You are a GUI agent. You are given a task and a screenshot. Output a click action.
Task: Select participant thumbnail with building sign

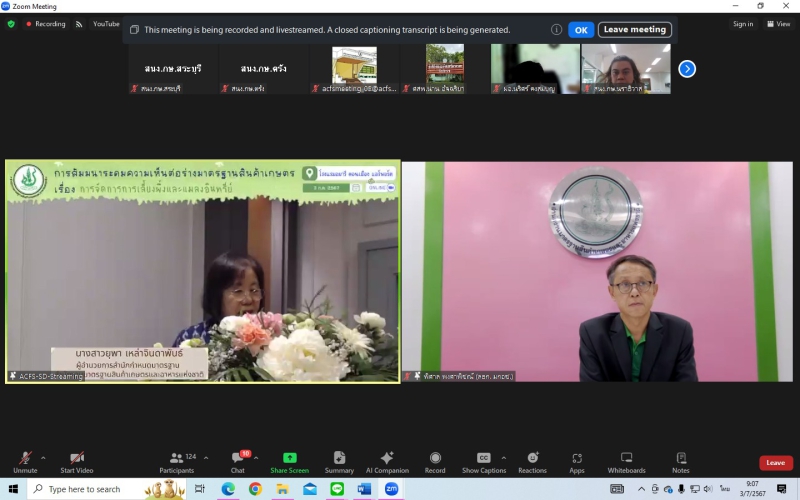click(445, 69)
